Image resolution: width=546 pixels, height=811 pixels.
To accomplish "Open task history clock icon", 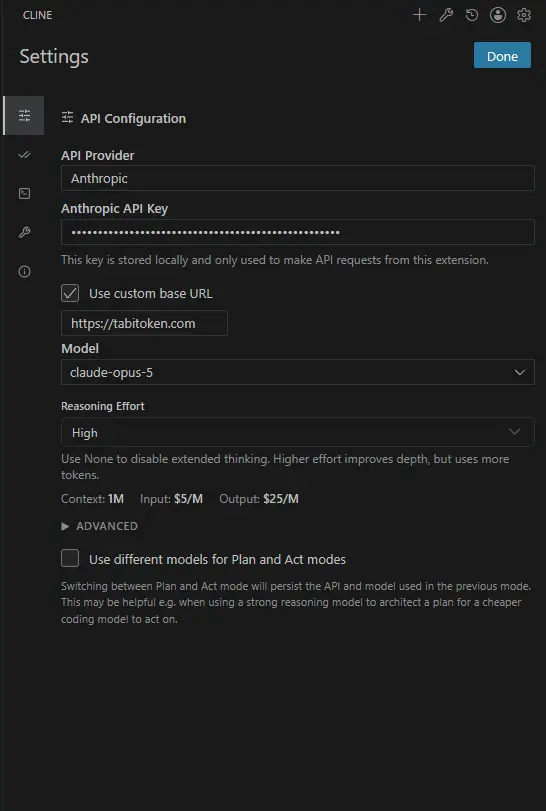I will click(x=472, y=15).
